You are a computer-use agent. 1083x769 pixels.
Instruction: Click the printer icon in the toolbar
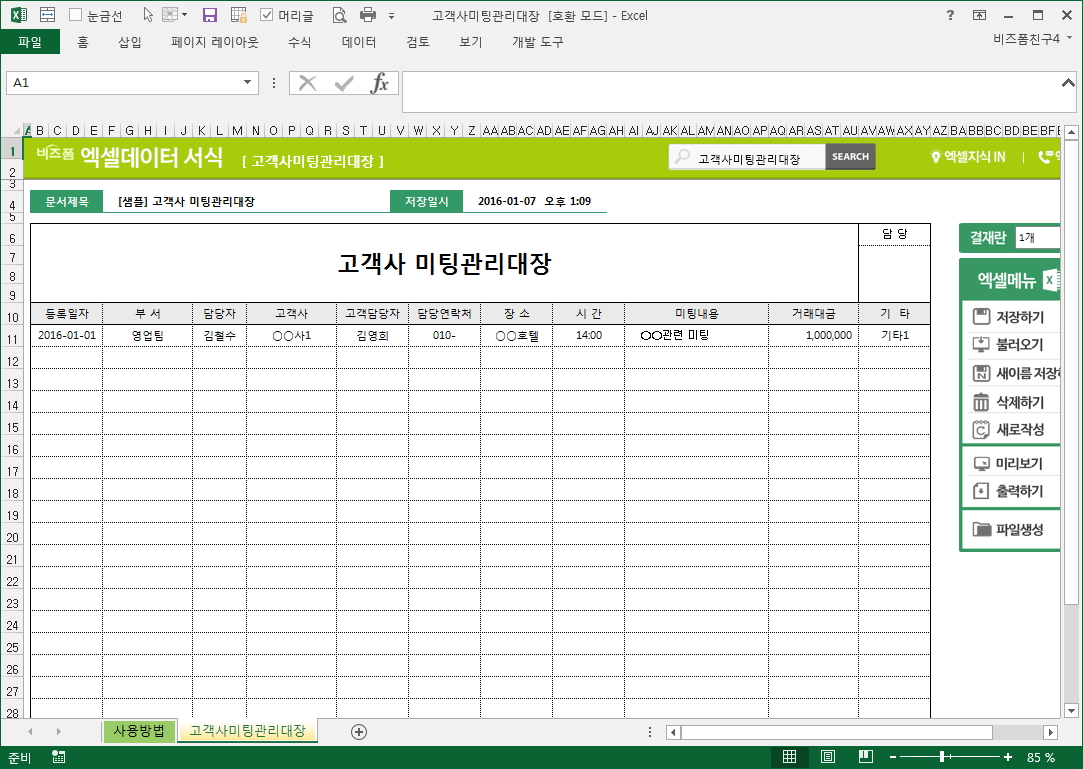[x=368, y=15]
